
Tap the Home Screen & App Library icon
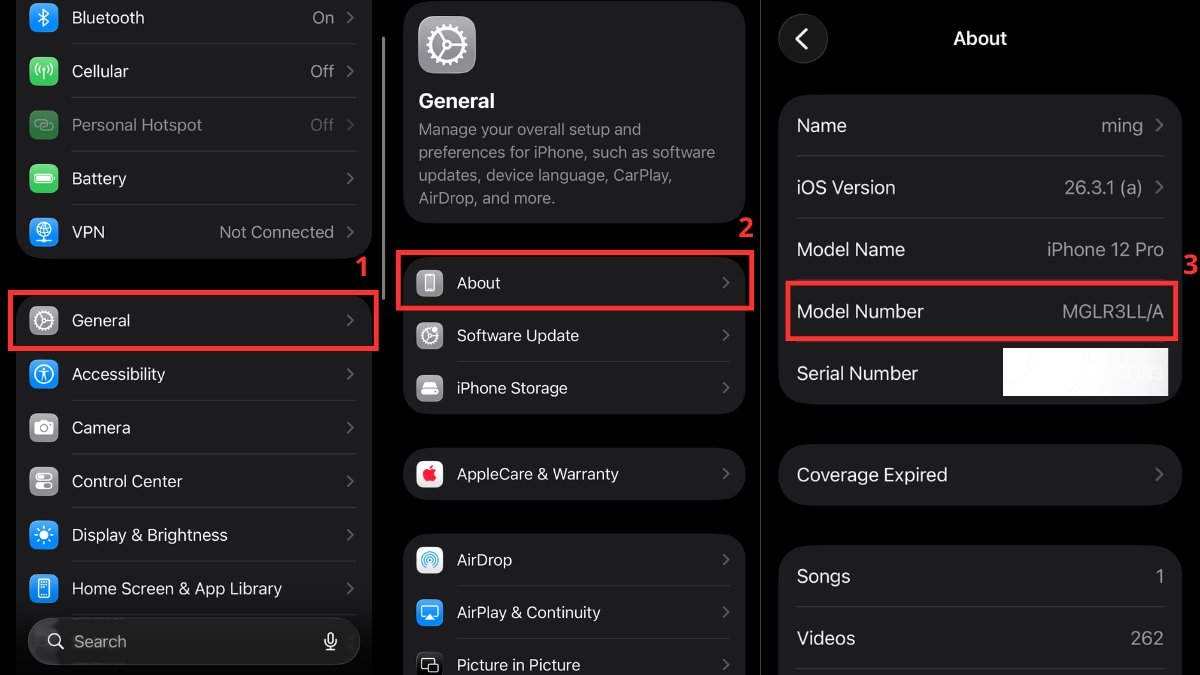[44, 588]
